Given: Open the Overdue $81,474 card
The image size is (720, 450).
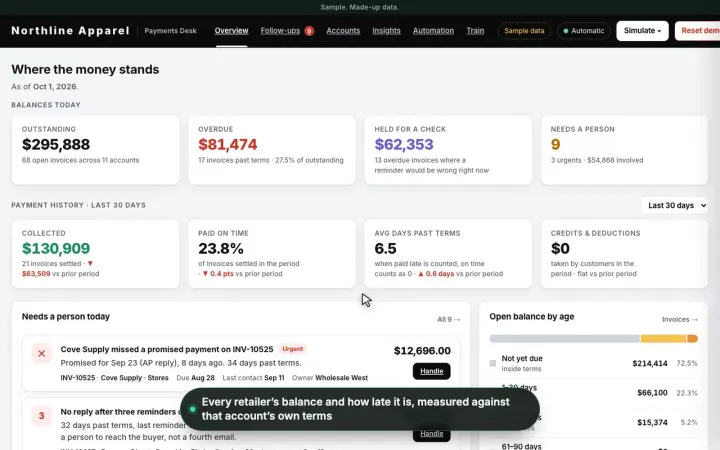Looking at the screenshot, I should click(x=272, y=150).
